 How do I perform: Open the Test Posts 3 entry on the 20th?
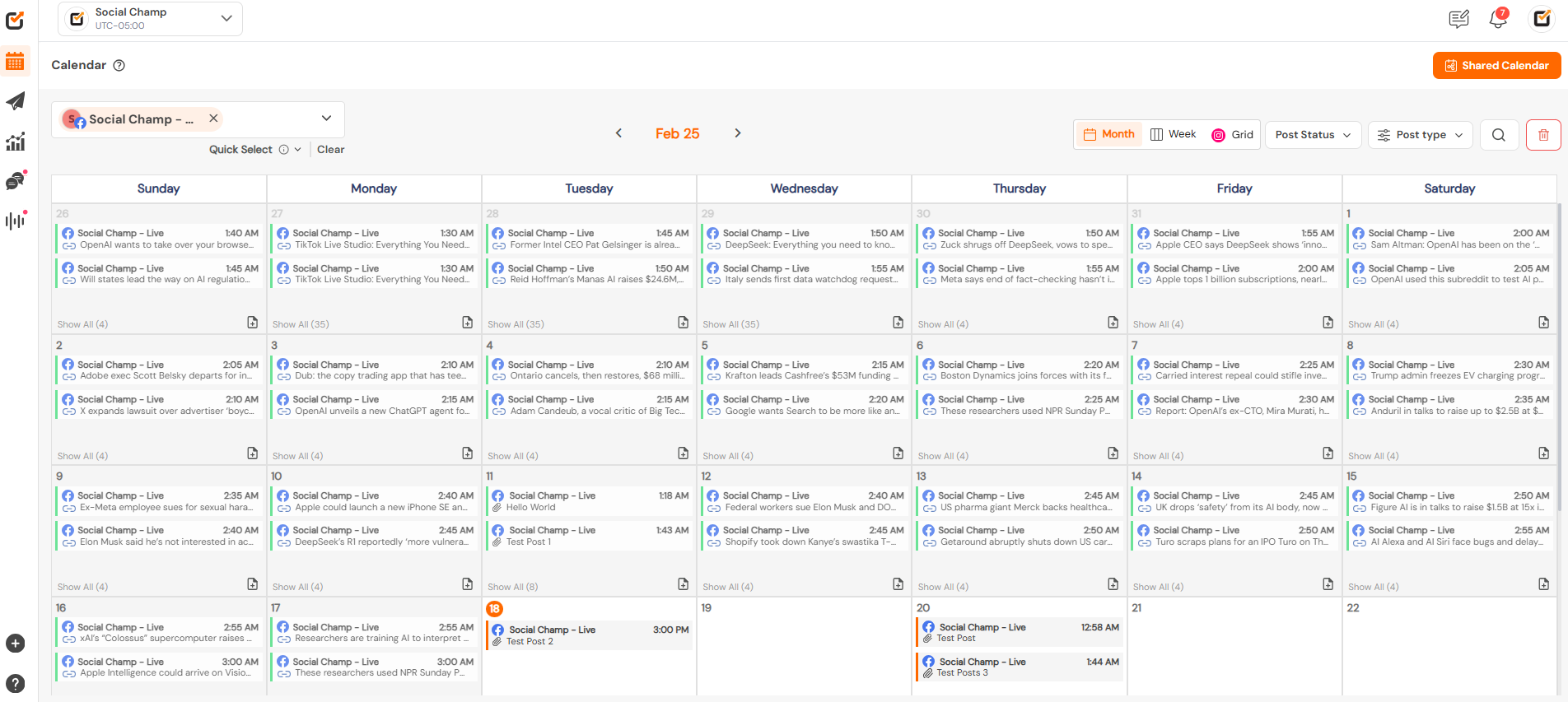click(1020, 667)
